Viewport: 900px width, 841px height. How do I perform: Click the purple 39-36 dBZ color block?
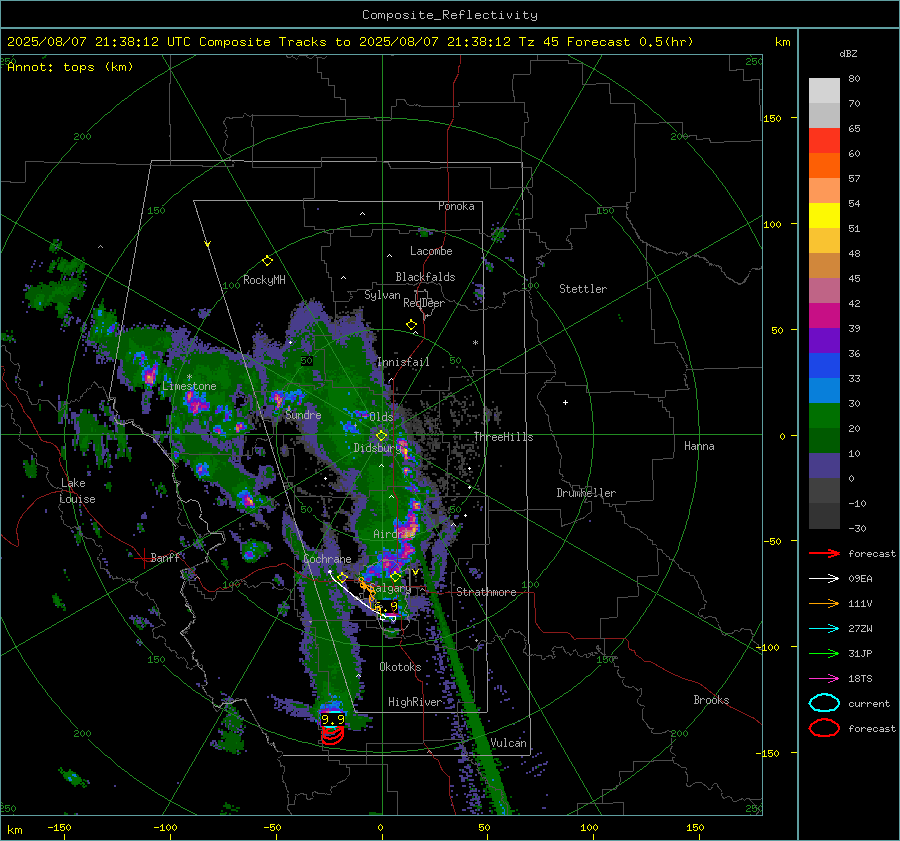(824, 341)
